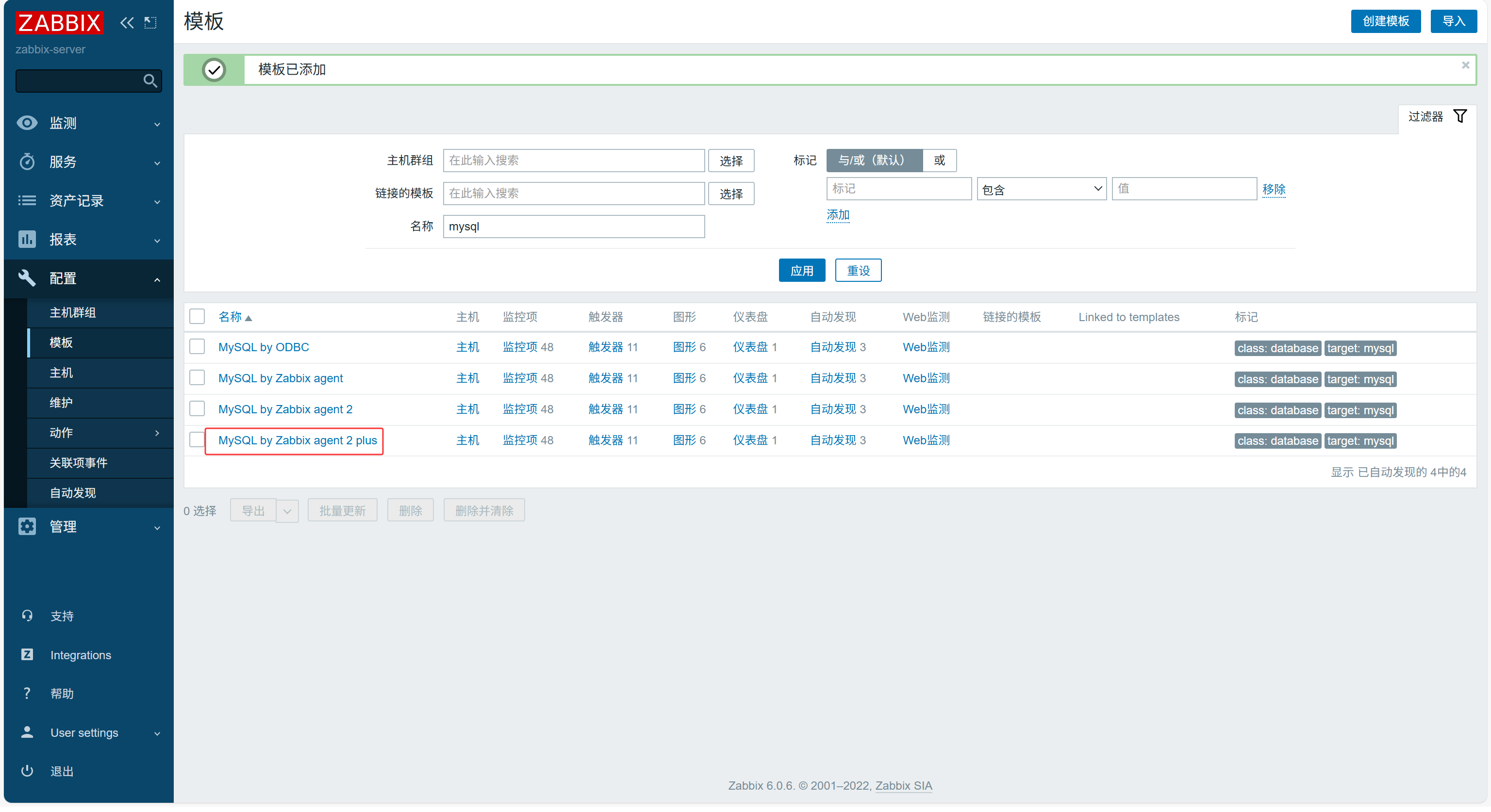Click the tag value input field
Screen dimensions: 1491x812
[x=1184, y=189]
